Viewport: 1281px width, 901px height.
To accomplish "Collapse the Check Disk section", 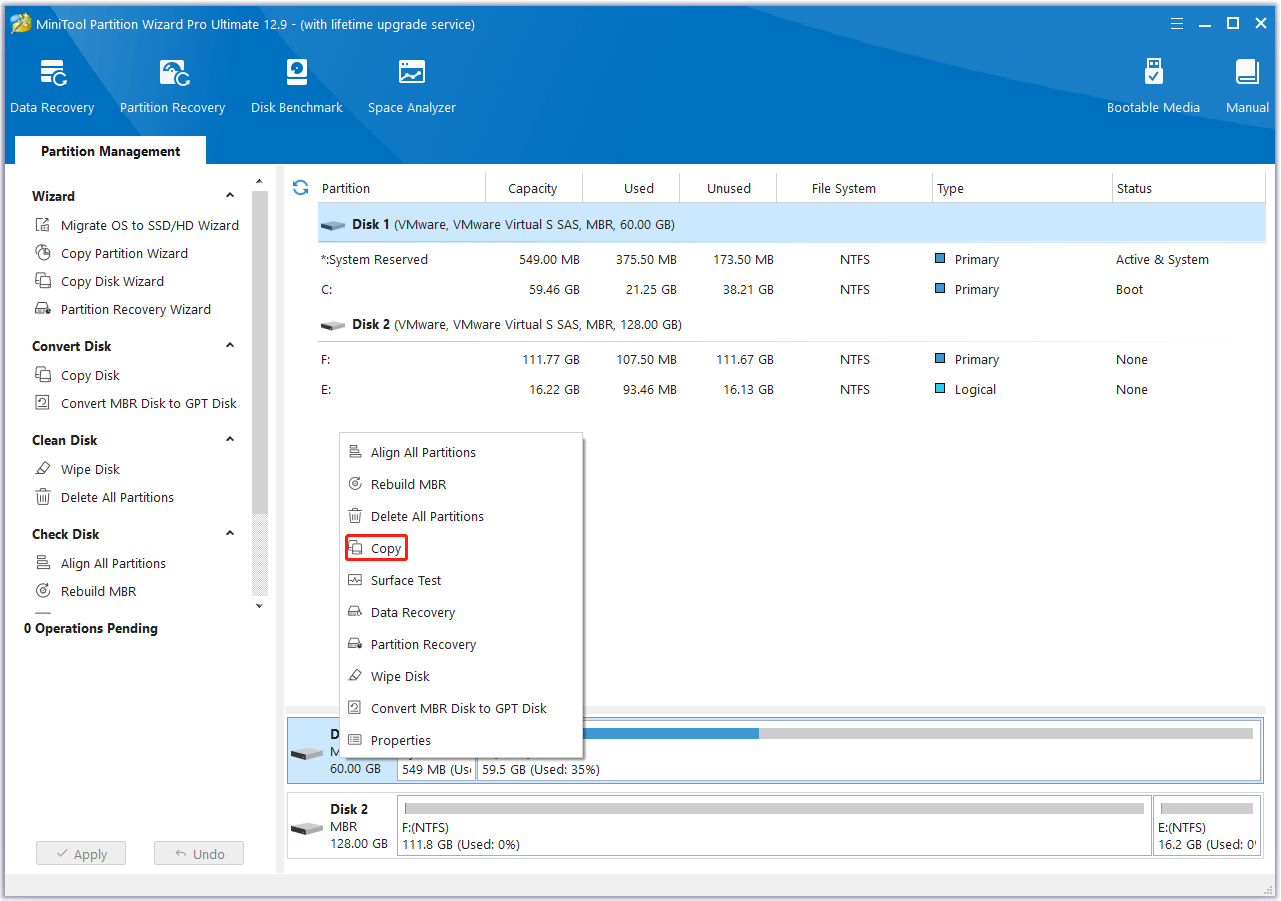I will [x=229, y=533].
